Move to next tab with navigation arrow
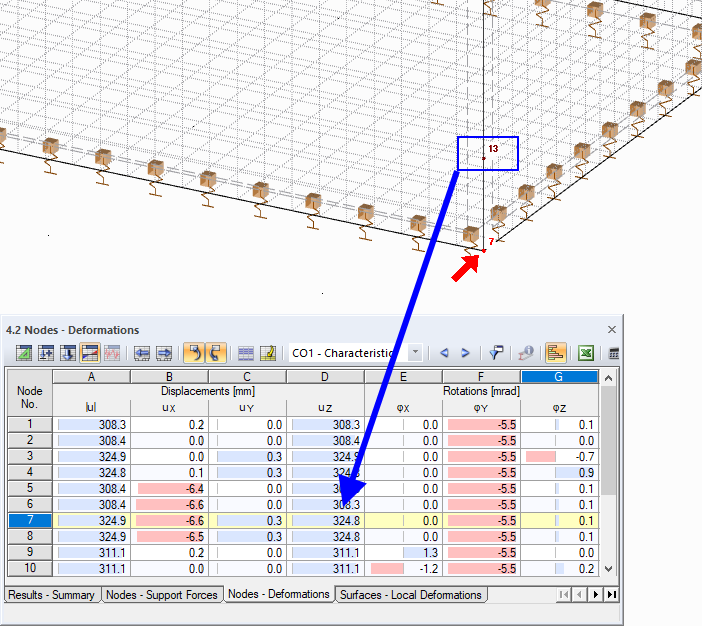Screen dimensions: 702x626 tap(595, 595)
